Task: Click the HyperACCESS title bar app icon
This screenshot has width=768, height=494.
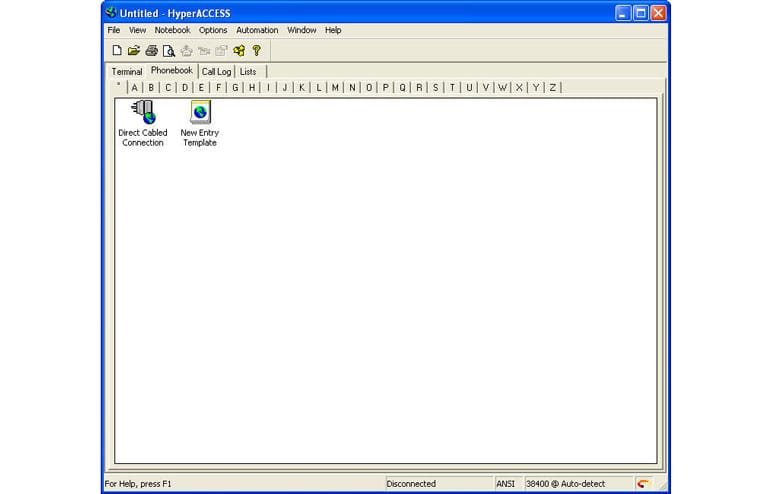Action: (x=111, y=13)
